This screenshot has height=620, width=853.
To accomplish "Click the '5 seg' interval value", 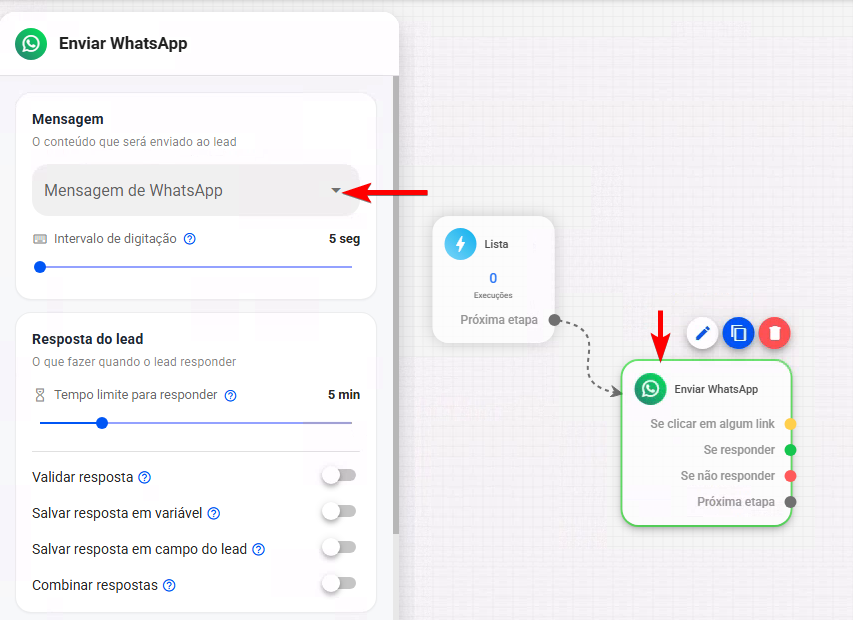I will tap(344, 239).
